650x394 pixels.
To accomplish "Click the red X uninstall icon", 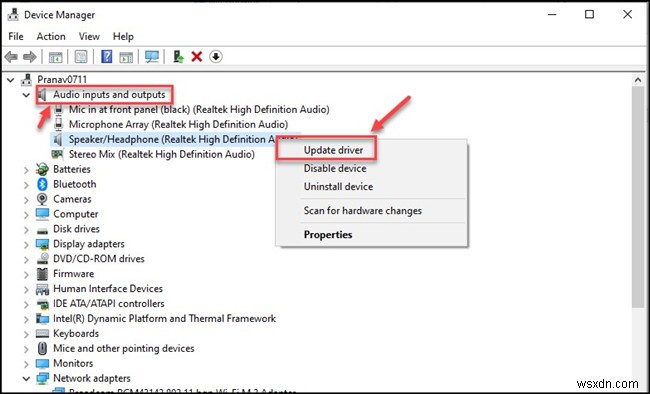I will 197,56.
